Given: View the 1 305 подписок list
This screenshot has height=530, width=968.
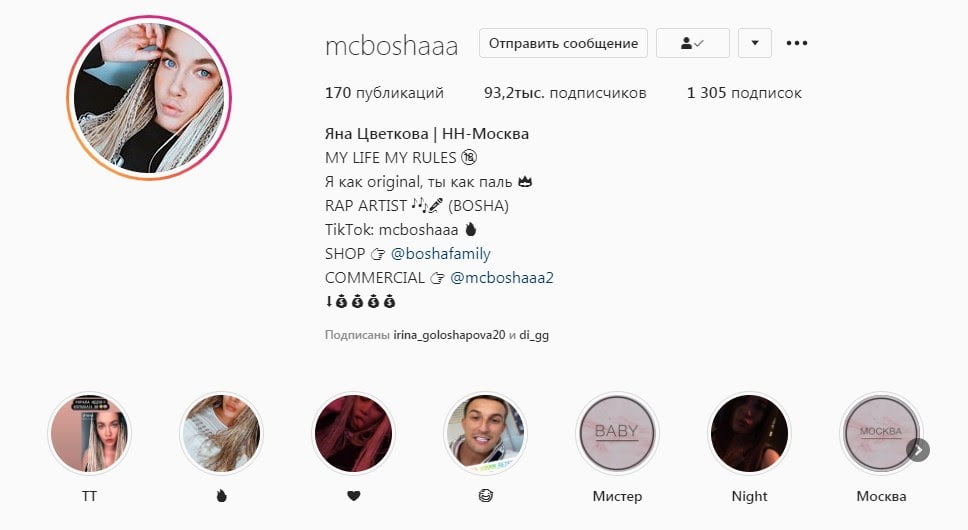Looking at the screenshot, I should click(744, 93).
